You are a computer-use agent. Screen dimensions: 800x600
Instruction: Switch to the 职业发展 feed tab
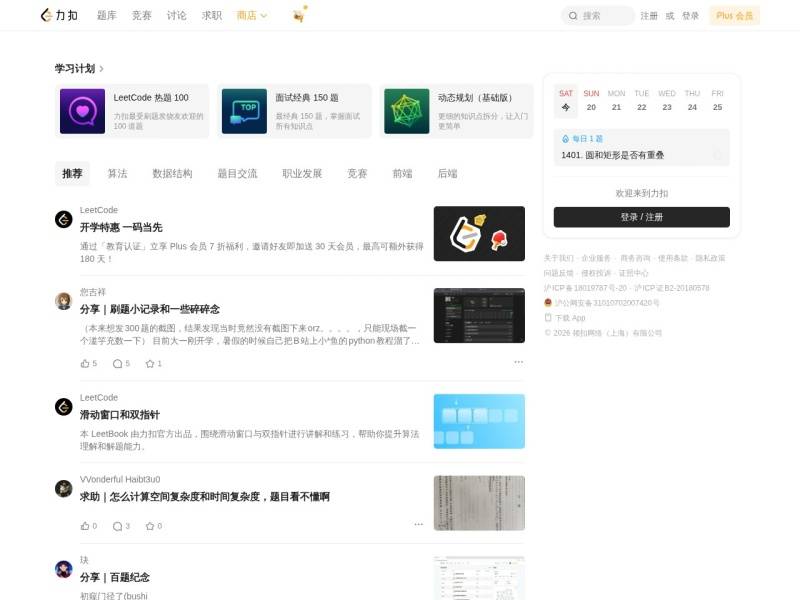click(302, 173)
